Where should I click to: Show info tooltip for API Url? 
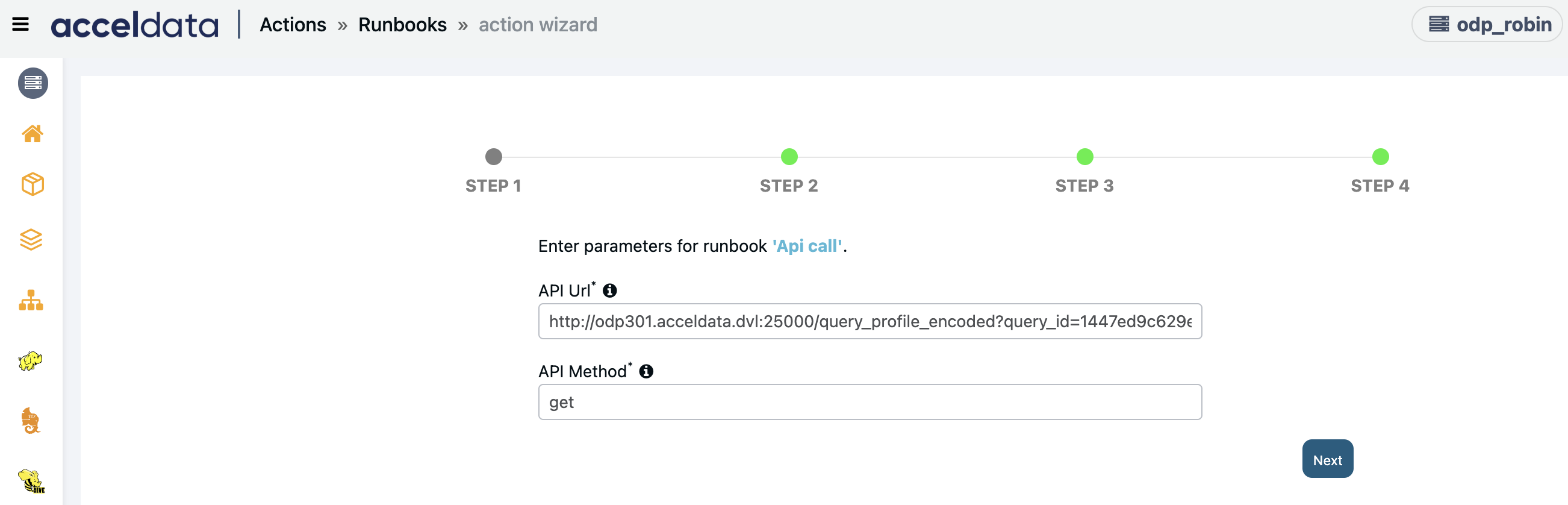pyautogui.click(x=610, y=290)
